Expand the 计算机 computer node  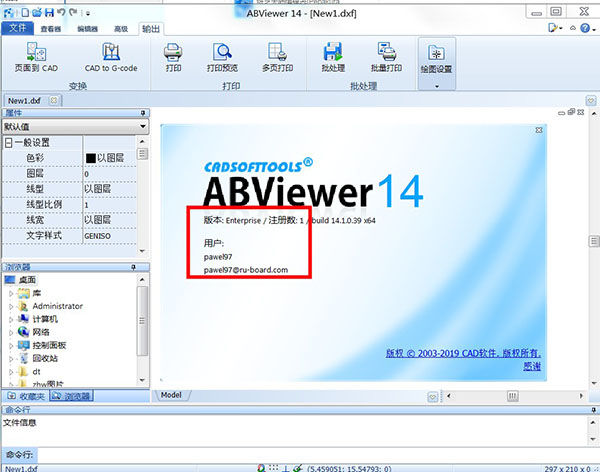(x=11, y=320)
